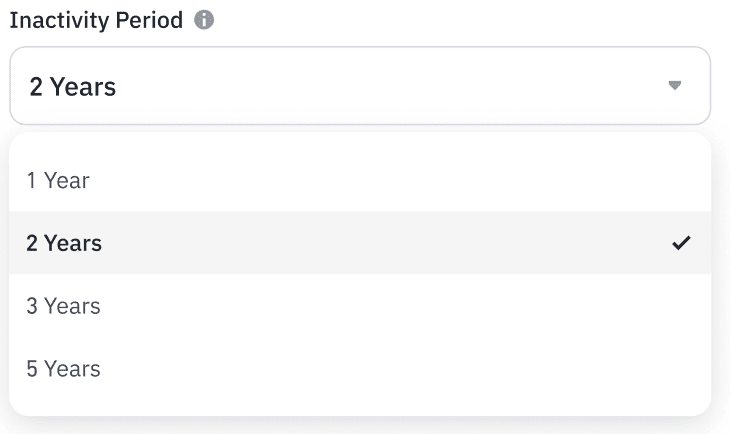Click the Inactivity Period label text

96,20
